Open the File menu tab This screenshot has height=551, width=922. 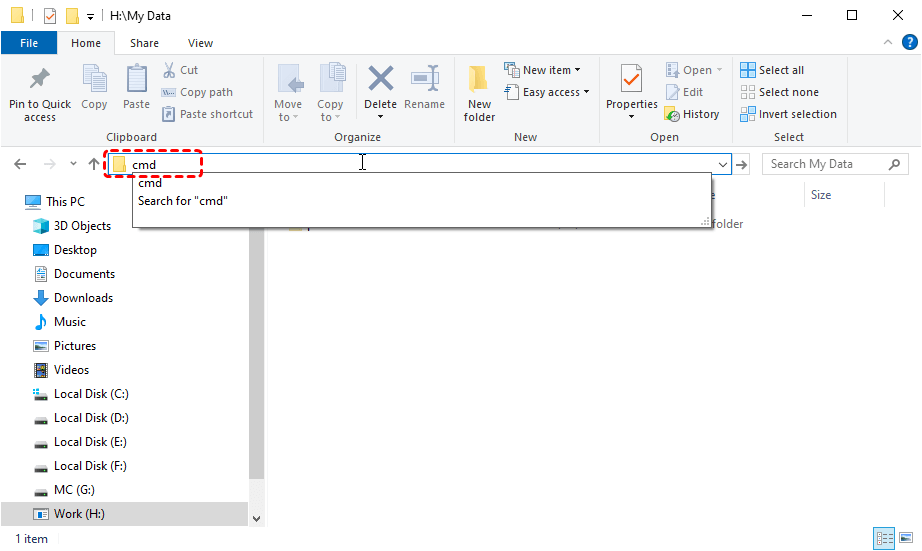click(29, 43)
